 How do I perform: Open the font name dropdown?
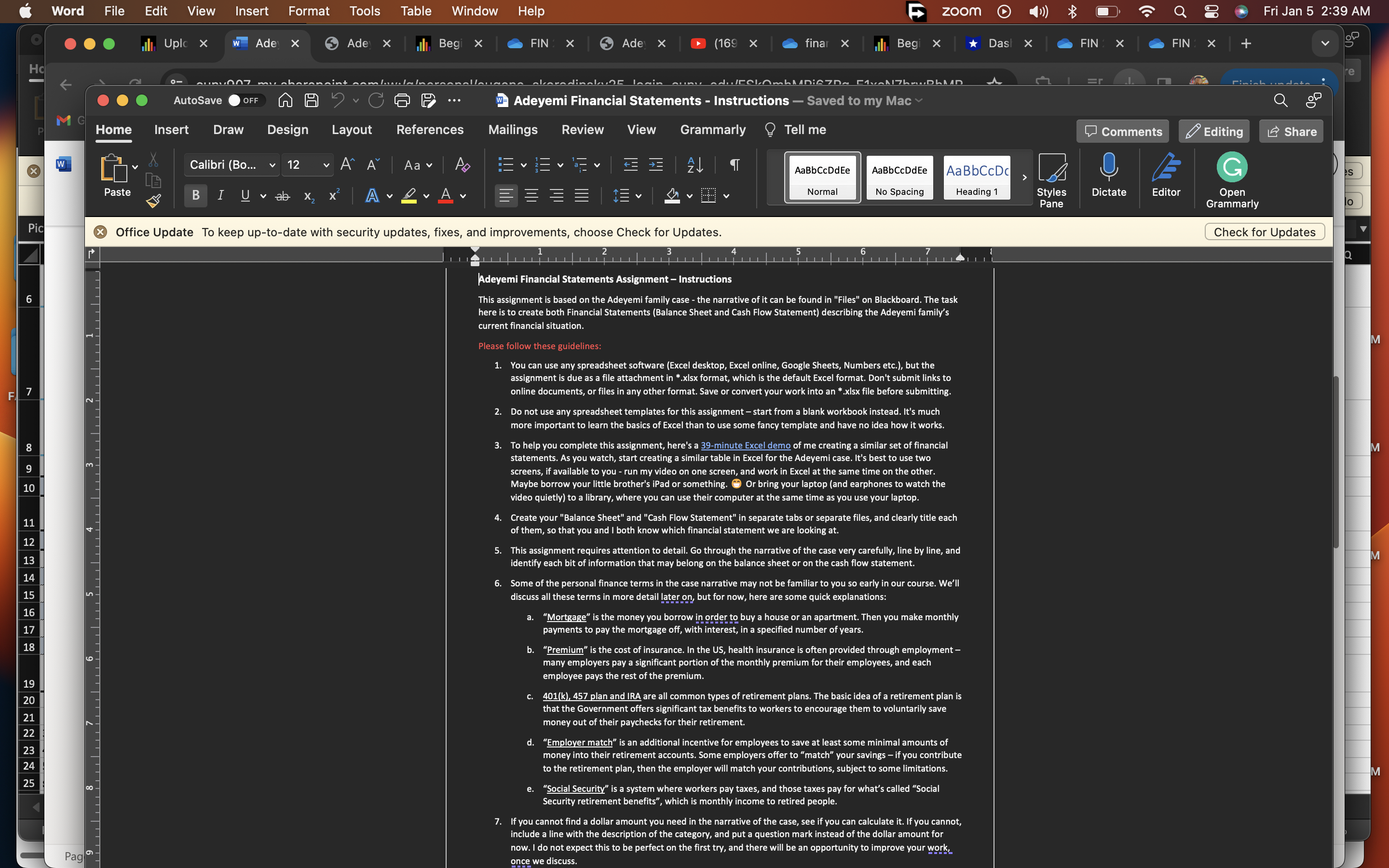click(x=272, y=165)
